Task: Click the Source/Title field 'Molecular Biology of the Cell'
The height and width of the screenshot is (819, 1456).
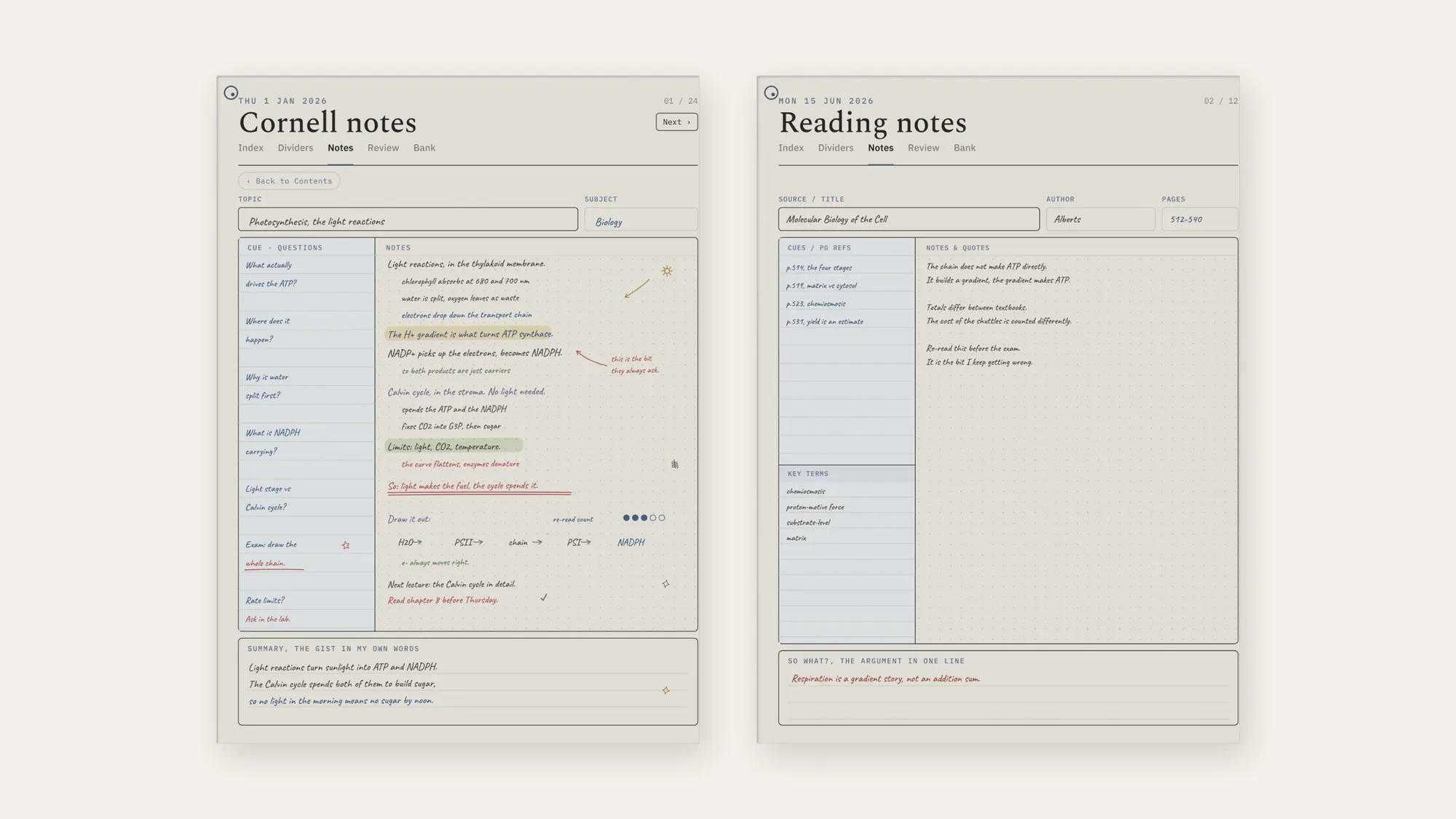Action: 909,219
